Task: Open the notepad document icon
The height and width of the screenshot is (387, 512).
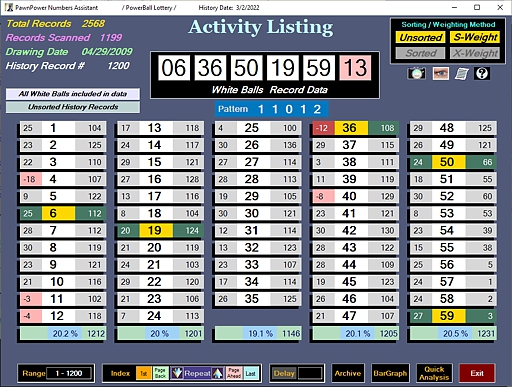Action: 461,73
